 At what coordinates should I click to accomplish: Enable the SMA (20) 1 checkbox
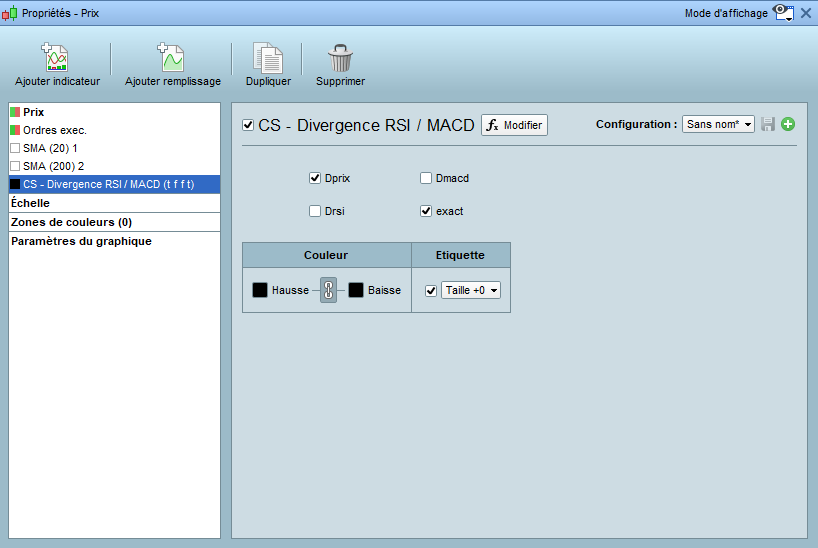pyautogui.click(x=15, y=148)
